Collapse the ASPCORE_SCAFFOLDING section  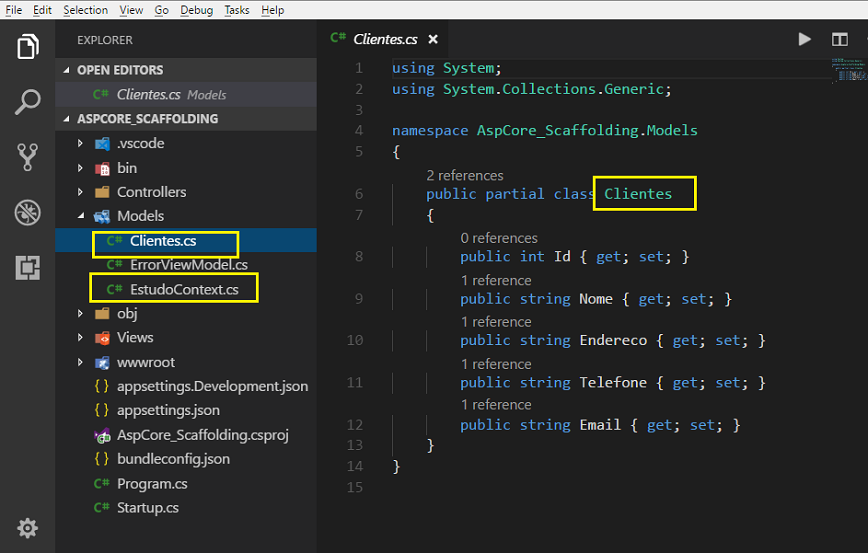coord(66,119)
